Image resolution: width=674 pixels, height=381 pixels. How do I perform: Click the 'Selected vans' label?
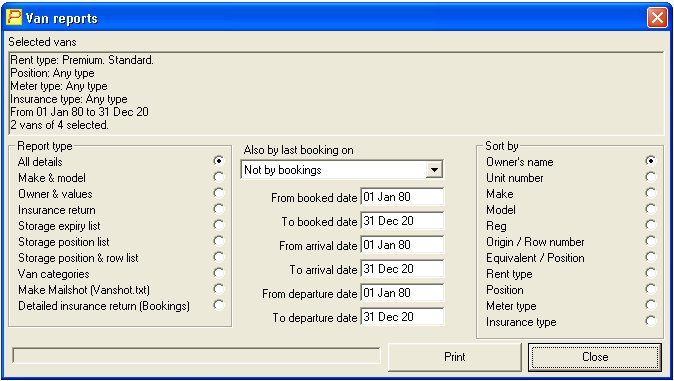pos(42,42)
